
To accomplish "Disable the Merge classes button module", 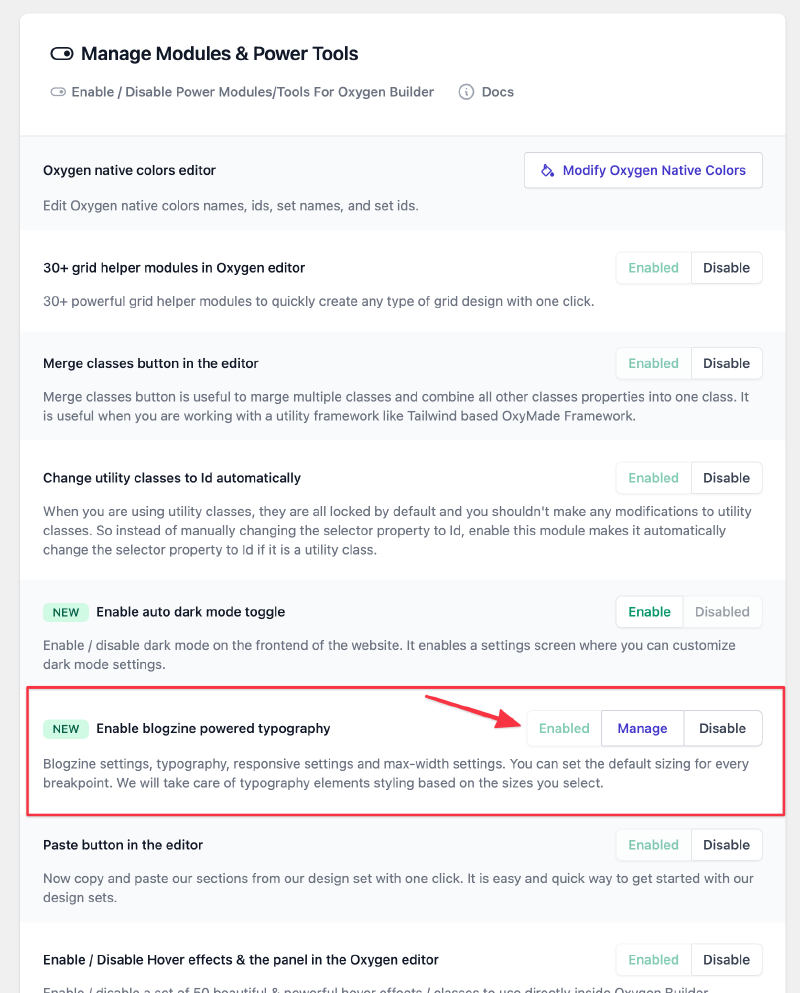I will click(x=726, y=364).
